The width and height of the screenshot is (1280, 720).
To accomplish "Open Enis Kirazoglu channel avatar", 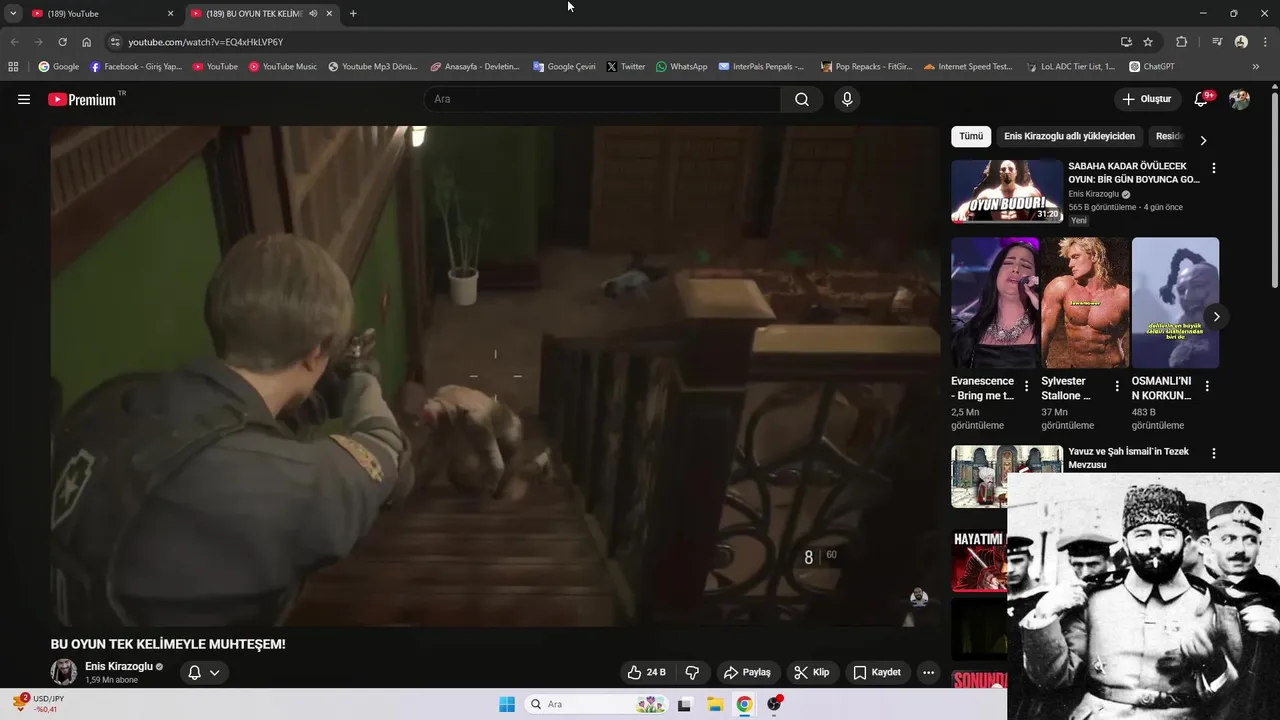I will pos(64,672).
